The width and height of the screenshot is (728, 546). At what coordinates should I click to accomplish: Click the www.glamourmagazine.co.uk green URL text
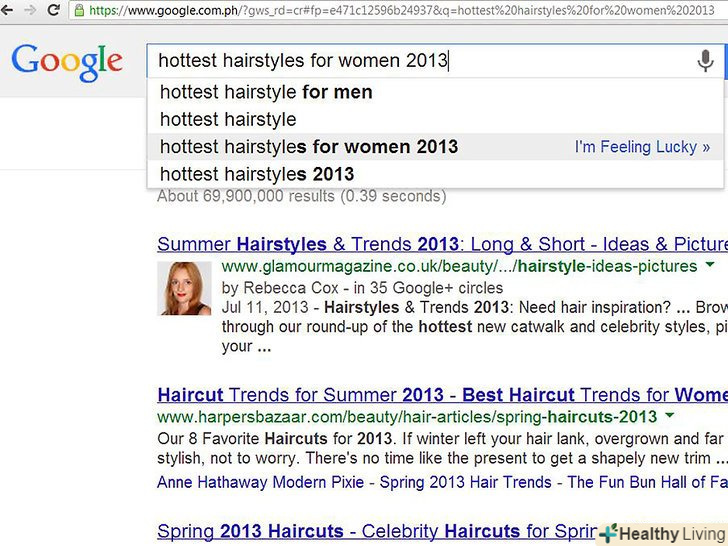pos(459,266)
